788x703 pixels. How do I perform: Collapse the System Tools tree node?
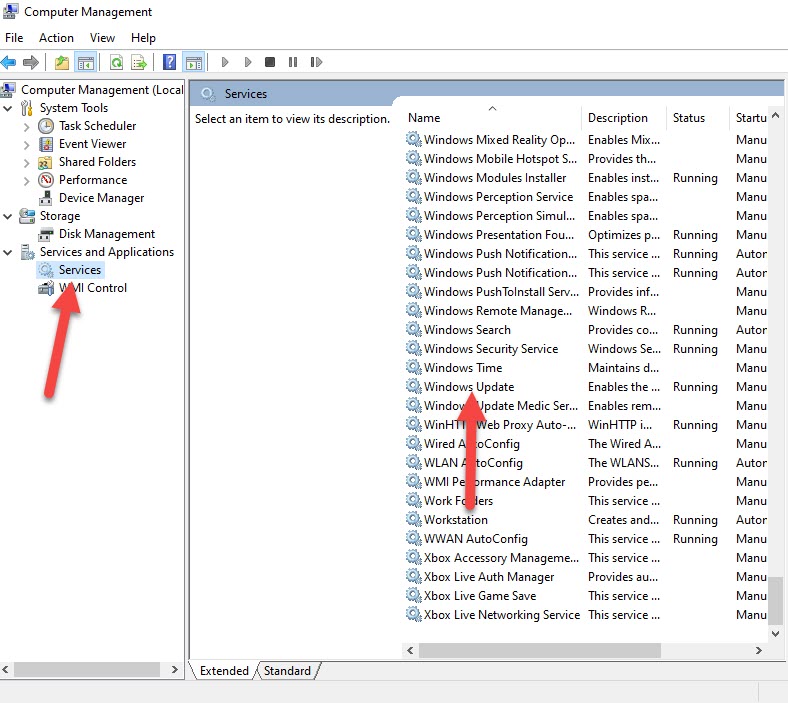(x=9, y=108)
